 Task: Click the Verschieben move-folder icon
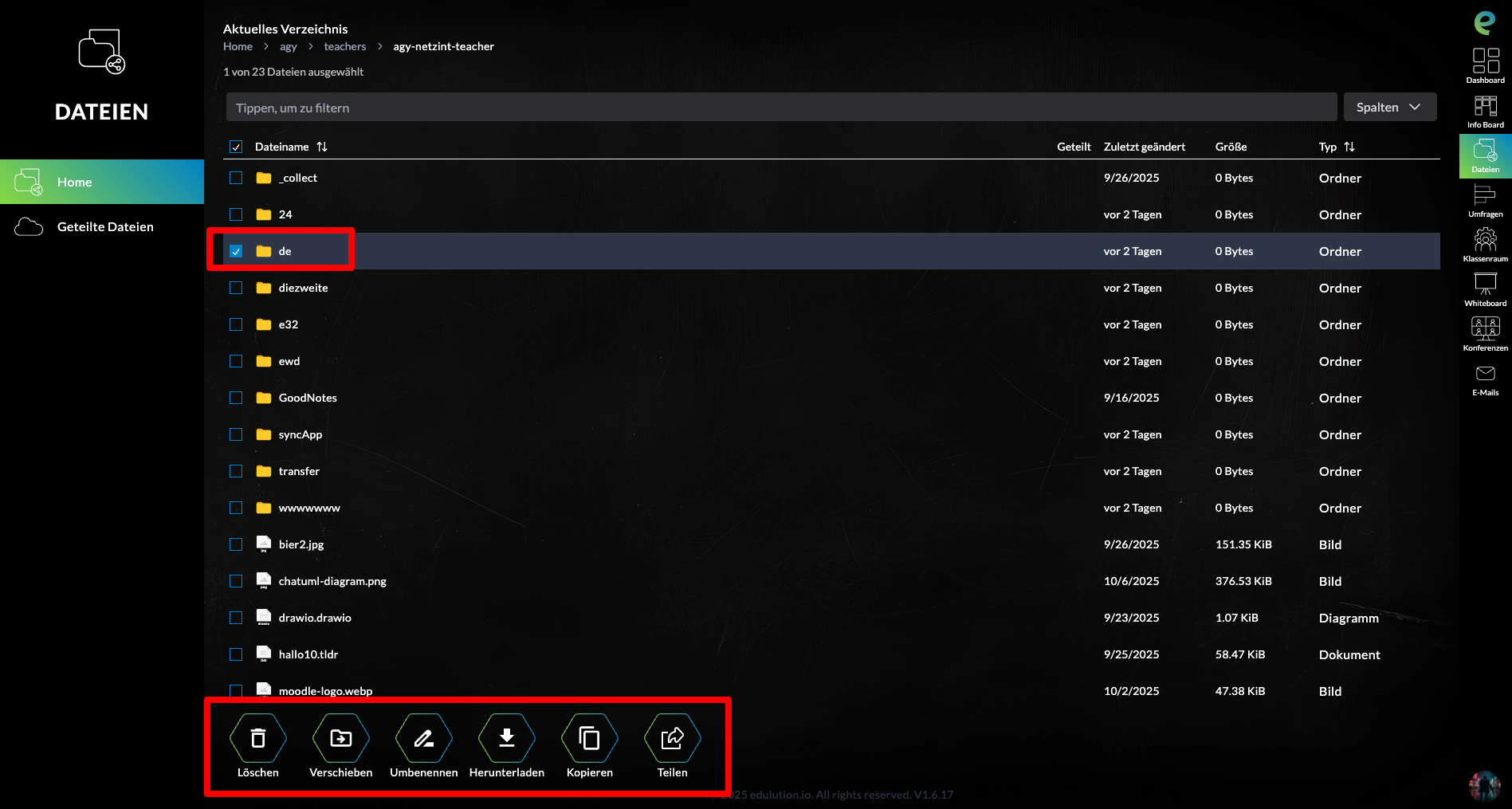340,739
